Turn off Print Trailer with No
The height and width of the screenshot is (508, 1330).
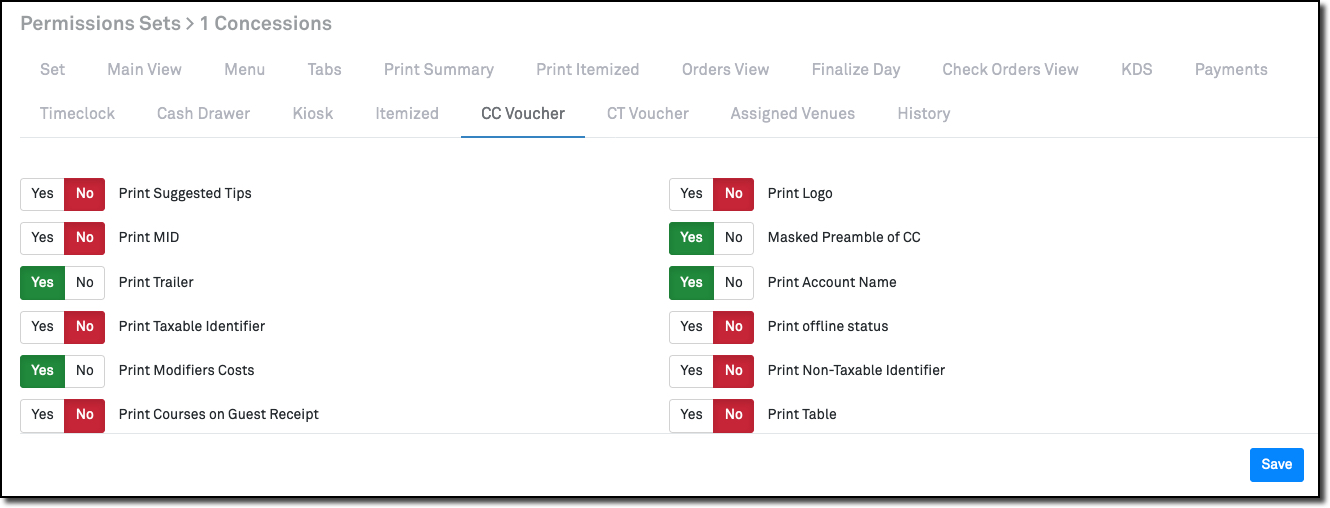[85, 282]
